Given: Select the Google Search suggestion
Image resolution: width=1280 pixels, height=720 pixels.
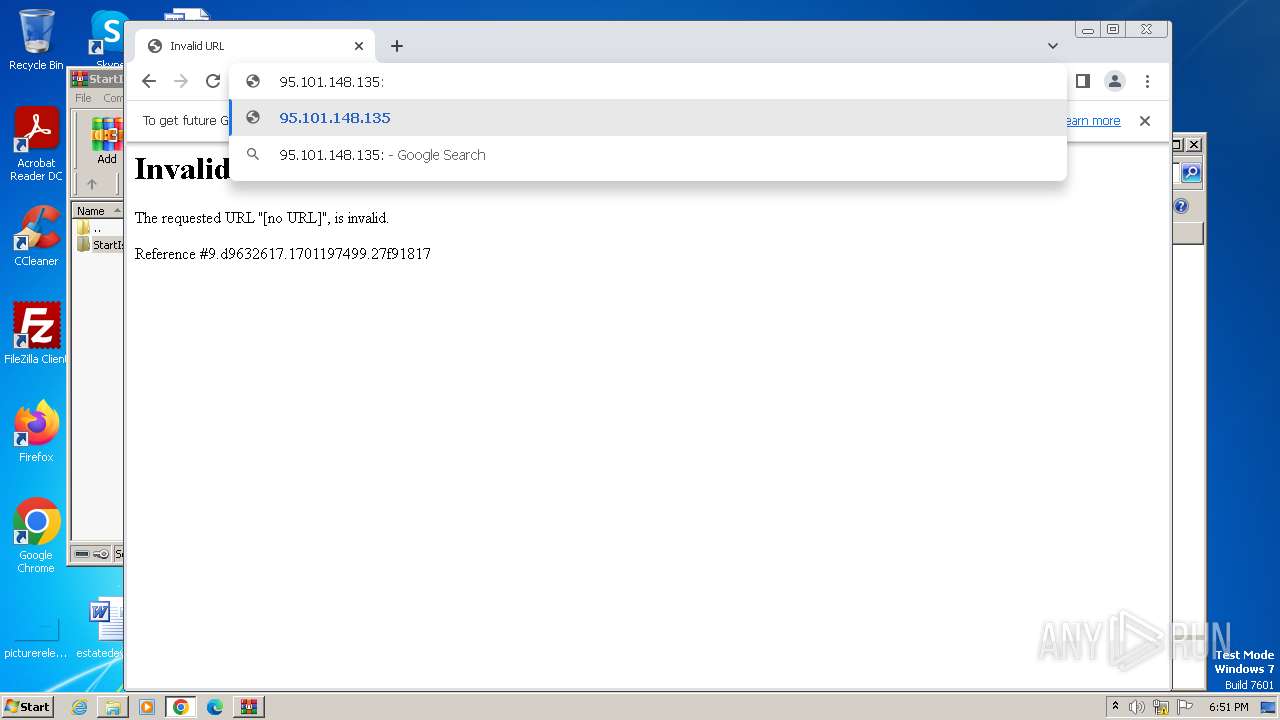Looking at the screenshot, I should pyautogui.click(x=648, y=155).
